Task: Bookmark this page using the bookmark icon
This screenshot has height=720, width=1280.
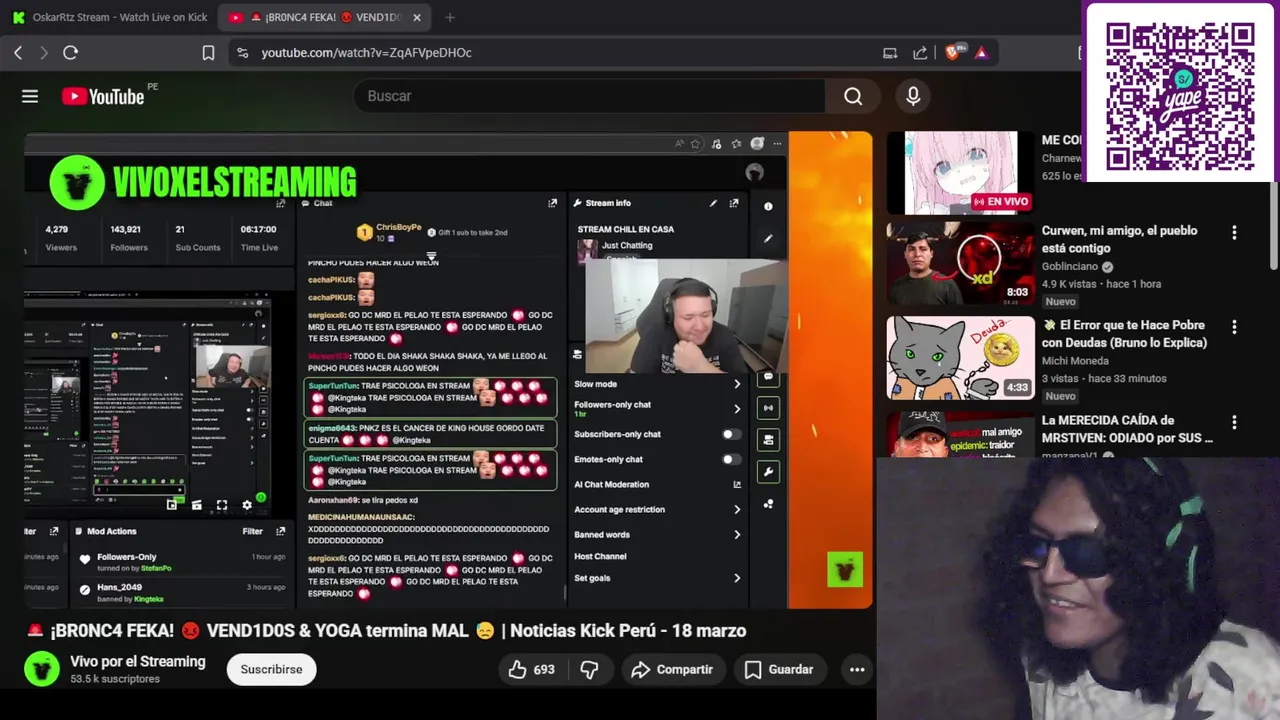Action: tap(208, 53)
